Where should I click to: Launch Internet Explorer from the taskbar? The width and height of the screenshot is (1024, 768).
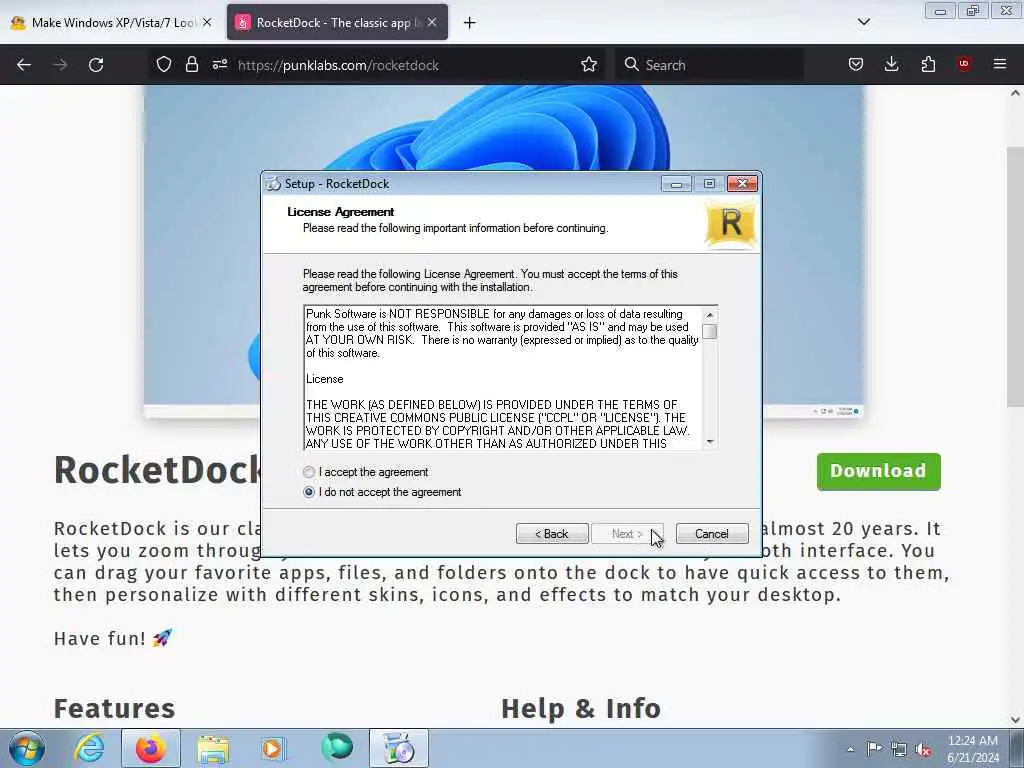pyautogui.click(x=88, y=748)
